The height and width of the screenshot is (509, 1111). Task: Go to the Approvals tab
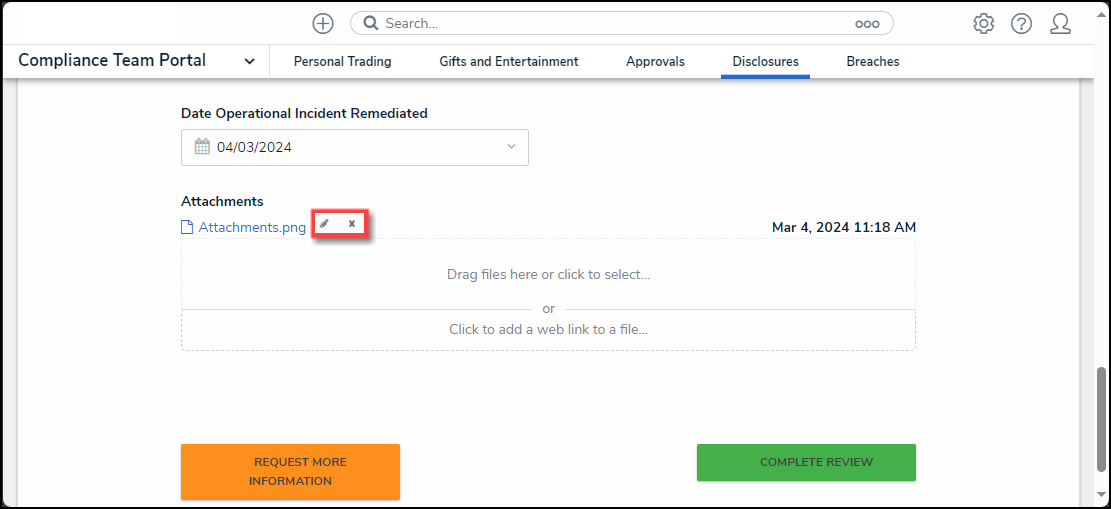[x=655, y=61]
